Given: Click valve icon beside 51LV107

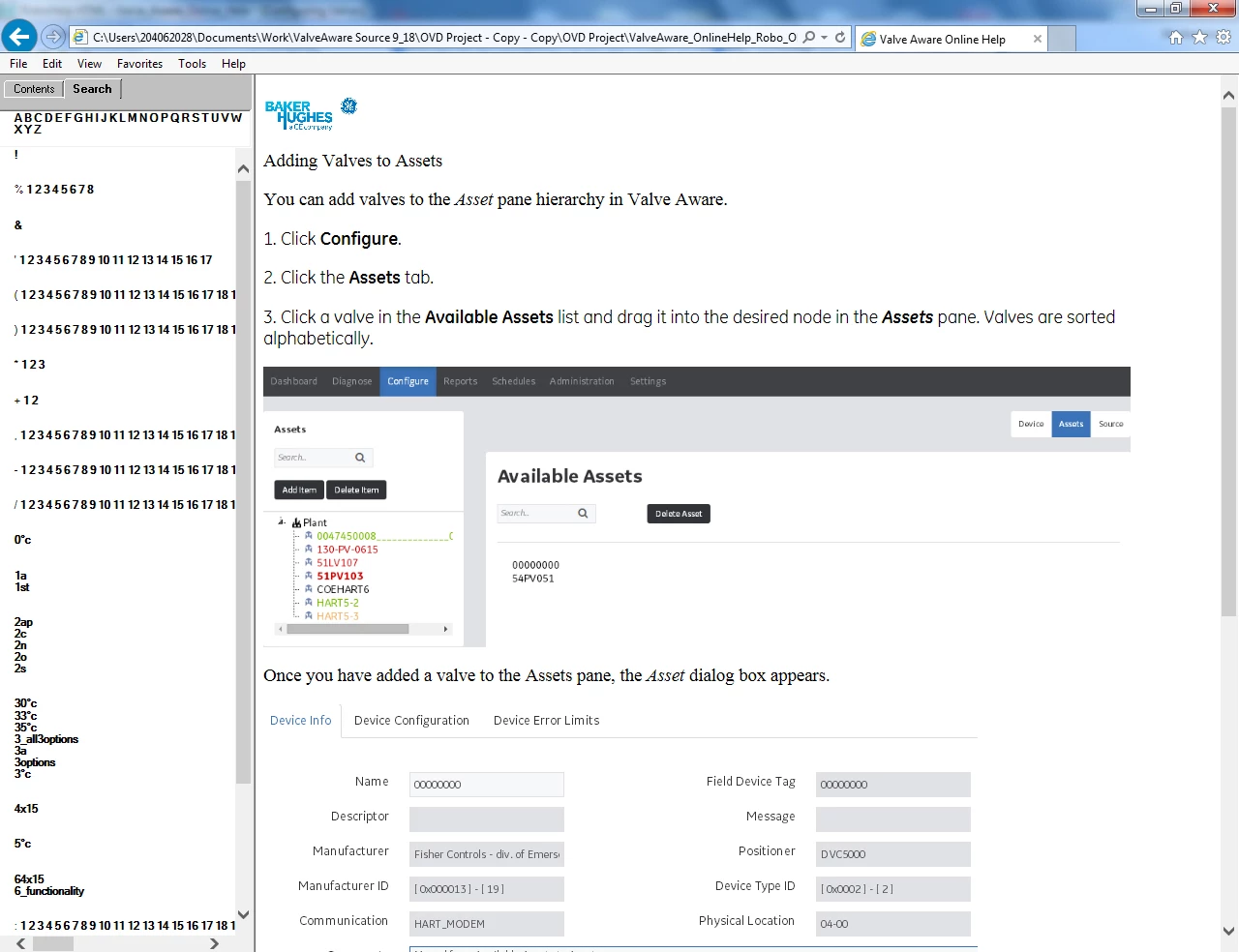Looking at the screenshot, I should tap(309, 562).
